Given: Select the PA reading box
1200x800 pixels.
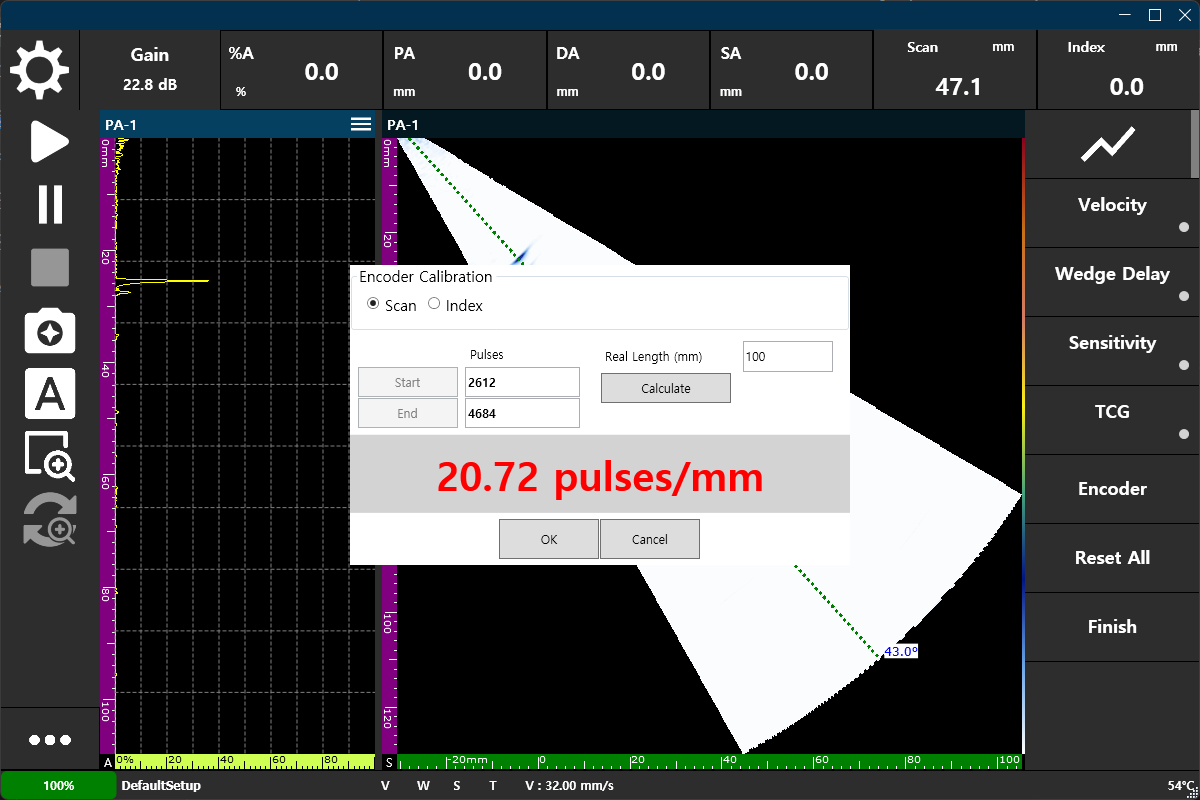Looking at the screenshot, I should (465, 70).
